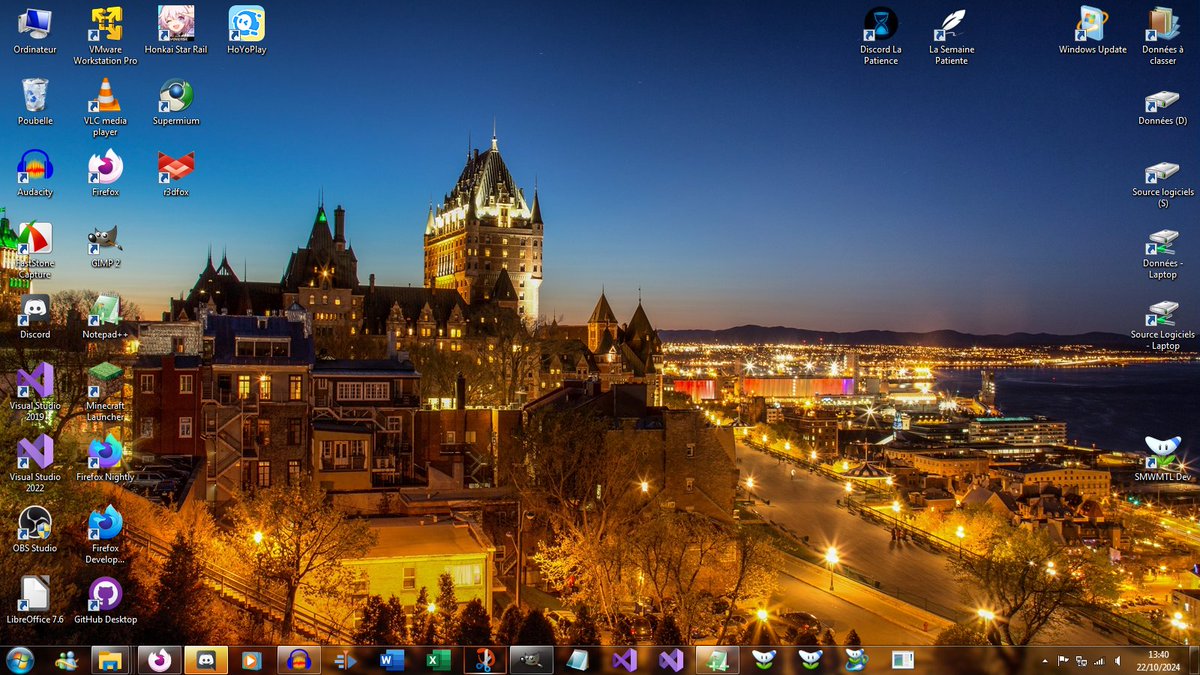Select the VLC media player shortcut
Image resolution: width=1200 pixels, height=675 pixels.
105,107
